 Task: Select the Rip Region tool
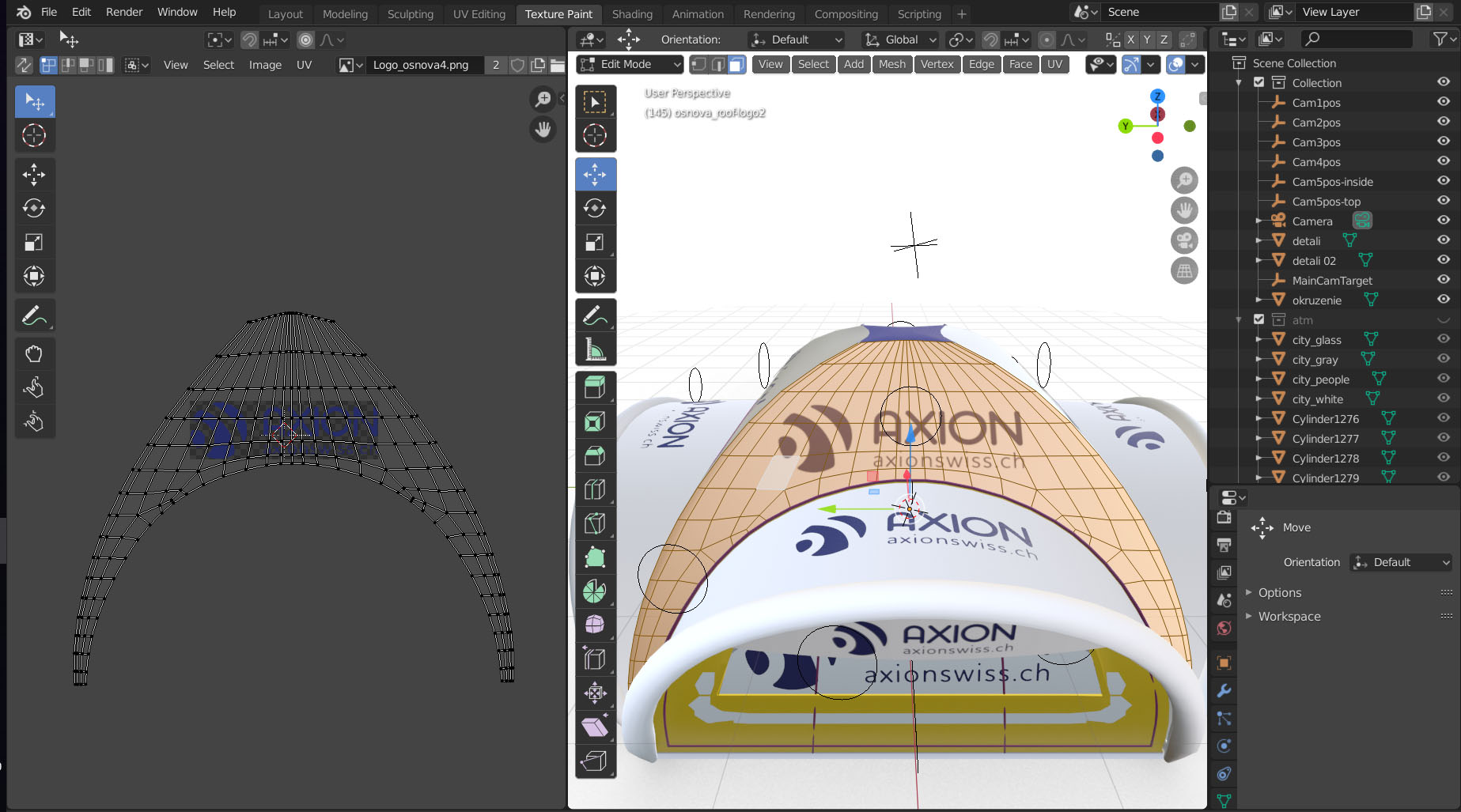(x=595, y=761)
